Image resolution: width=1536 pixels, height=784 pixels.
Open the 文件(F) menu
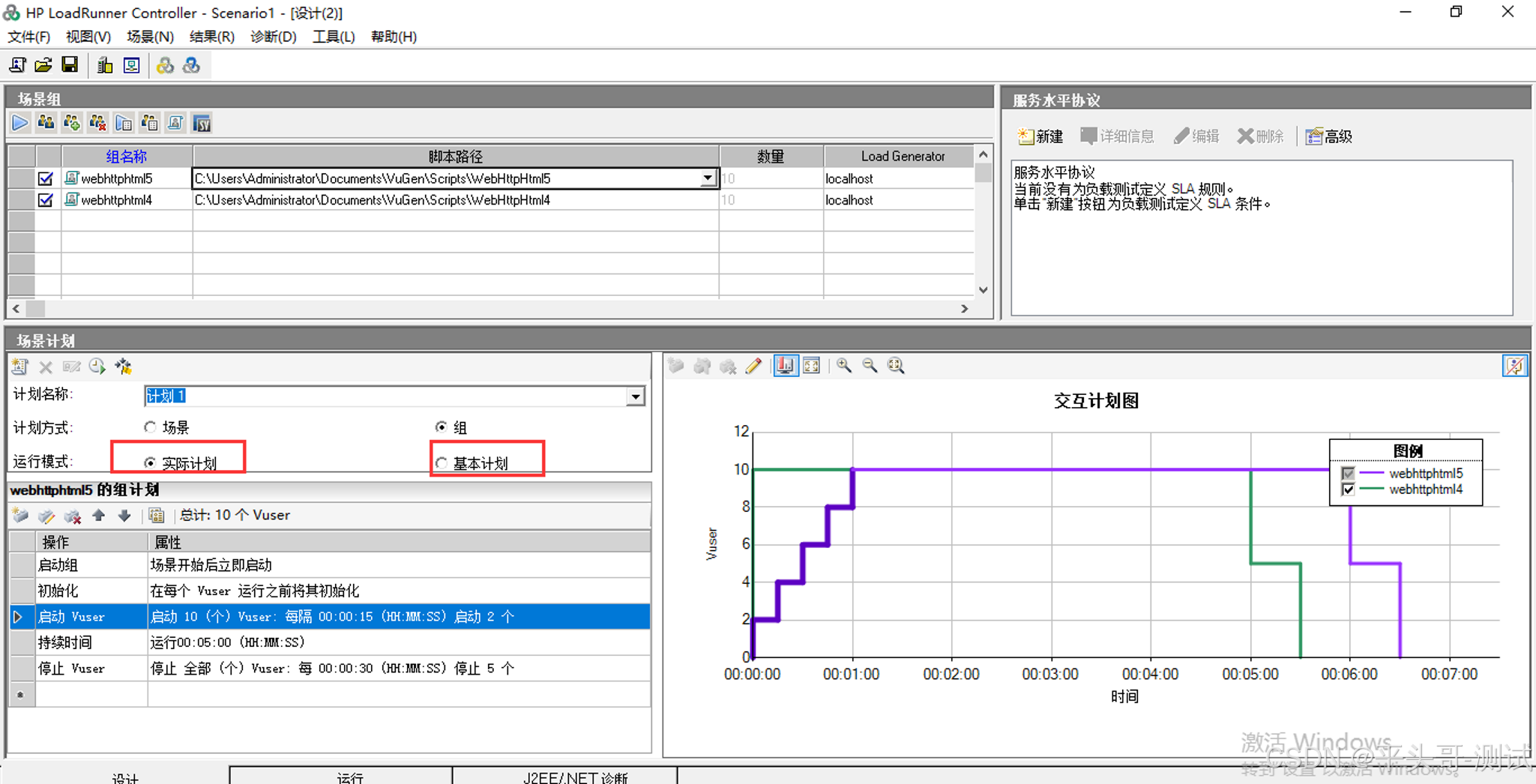point(29,37)
